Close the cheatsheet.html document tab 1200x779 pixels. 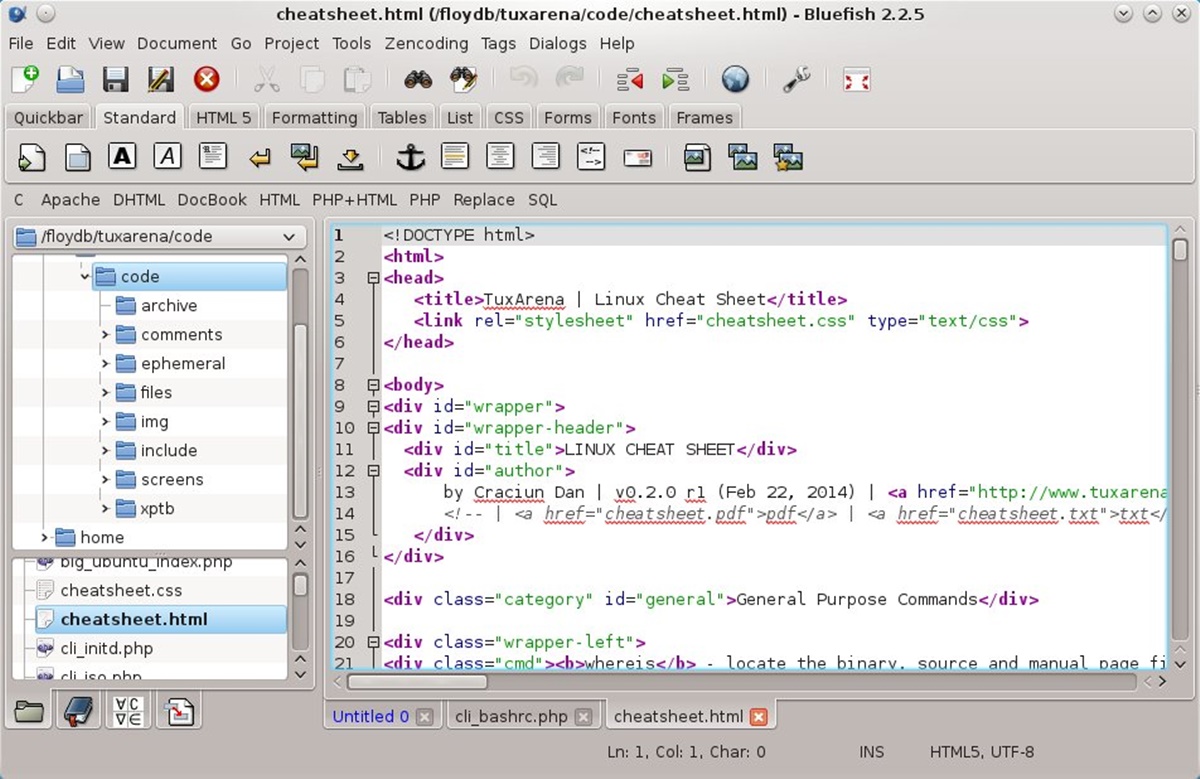click(x=759, y=717)
